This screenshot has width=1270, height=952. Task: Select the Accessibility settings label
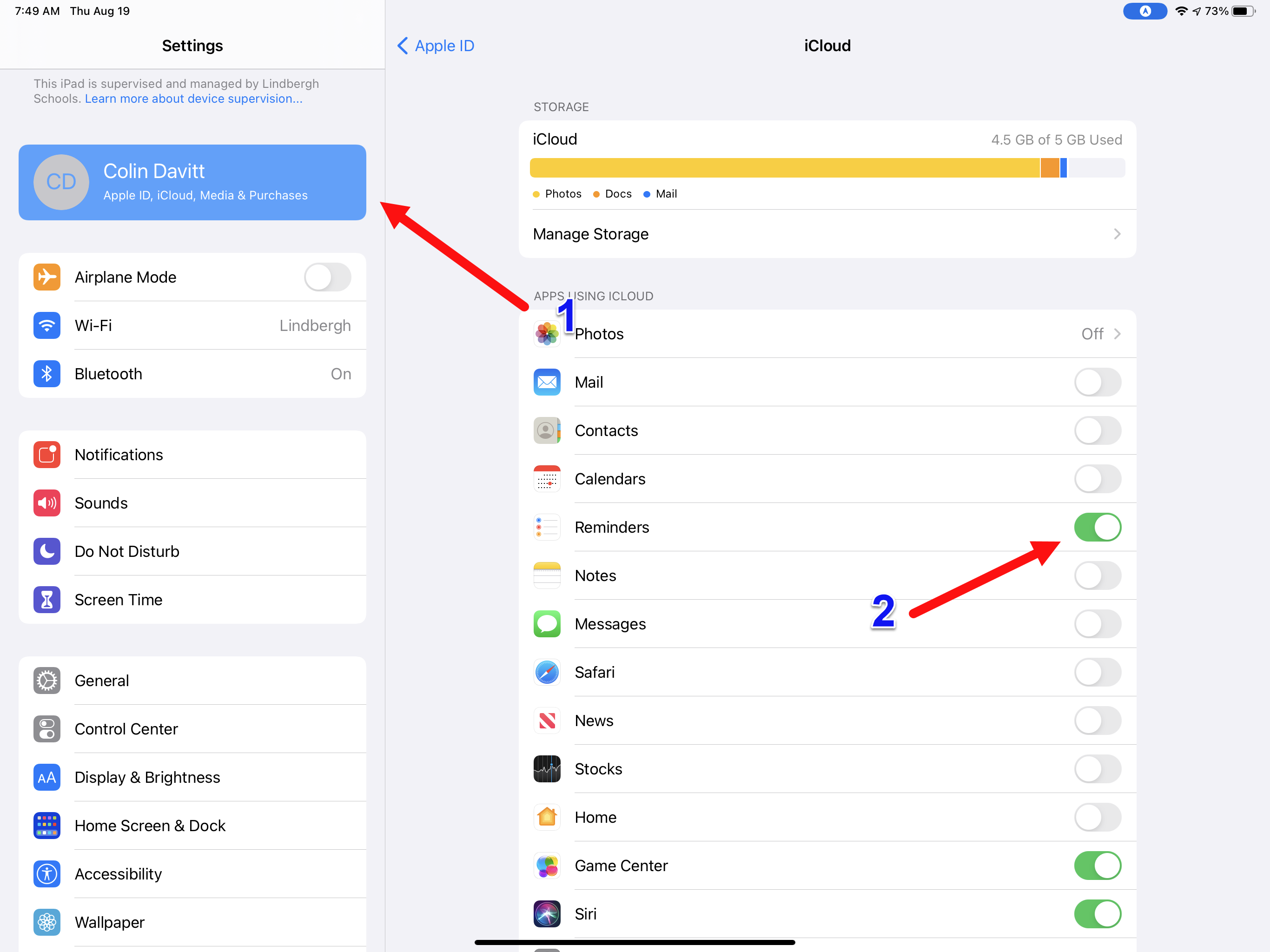(x=118, y=873)
